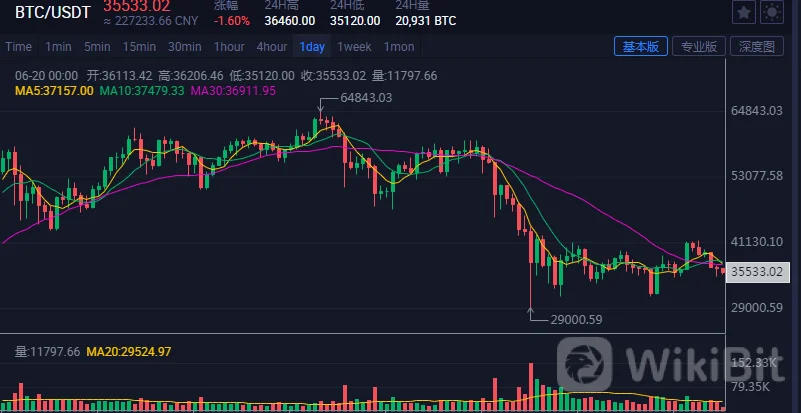Click the 29000.59 low price marker
Screen dimensions: 801x413
coord(576,320)
